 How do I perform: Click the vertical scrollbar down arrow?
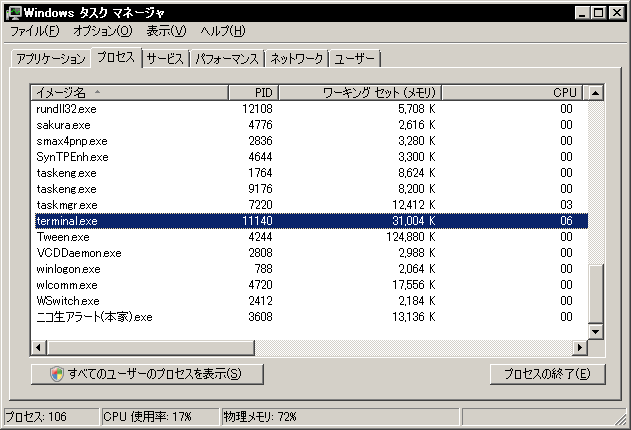coord(595,332)
